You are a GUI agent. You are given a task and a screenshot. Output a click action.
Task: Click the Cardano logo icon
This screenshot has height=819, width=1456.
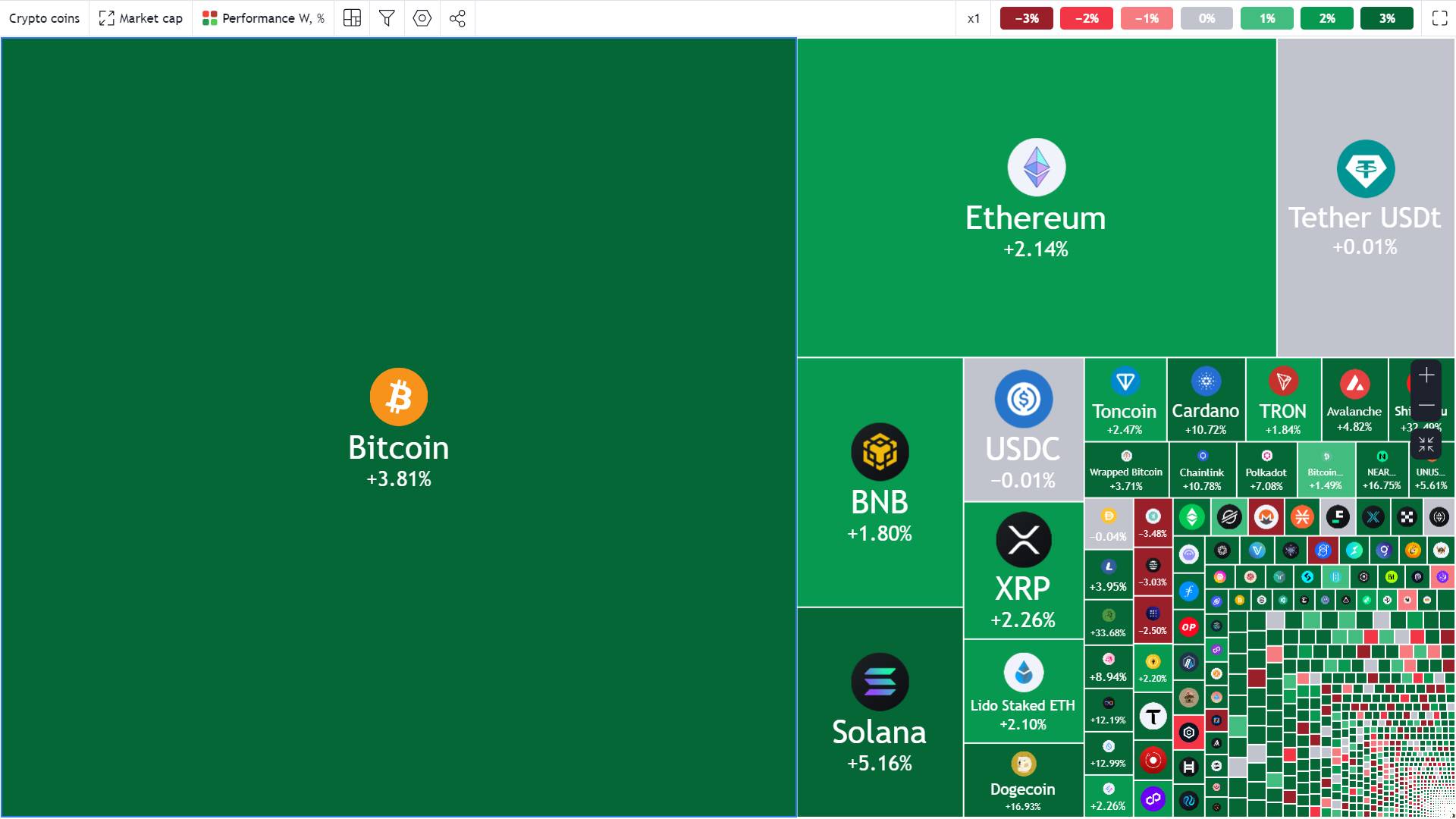1206,381
